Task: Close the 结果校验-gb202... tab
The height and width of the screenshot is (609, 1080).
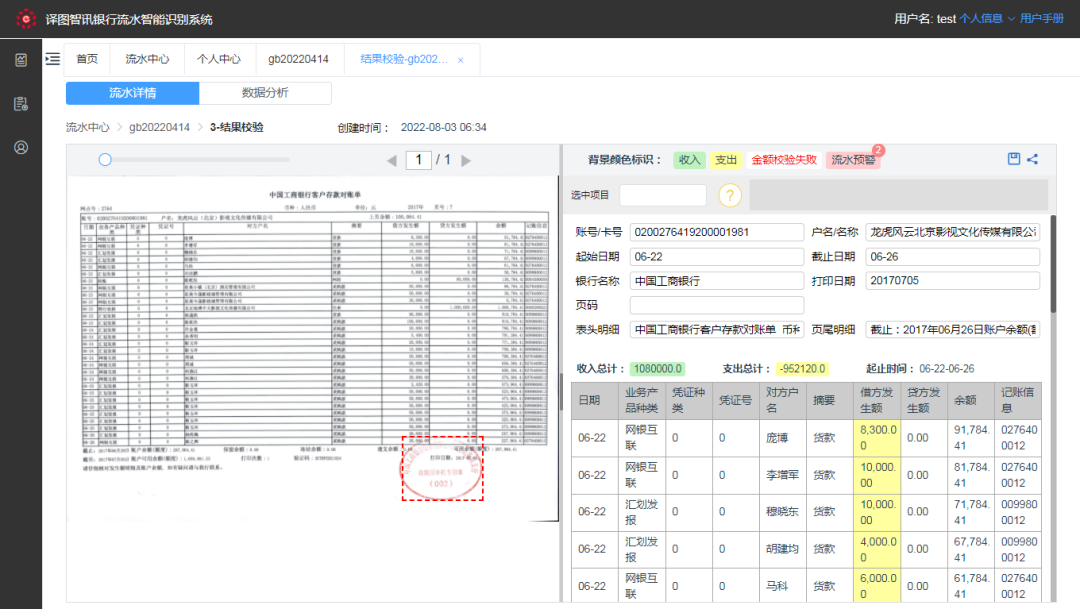Action: click(460, 60)
